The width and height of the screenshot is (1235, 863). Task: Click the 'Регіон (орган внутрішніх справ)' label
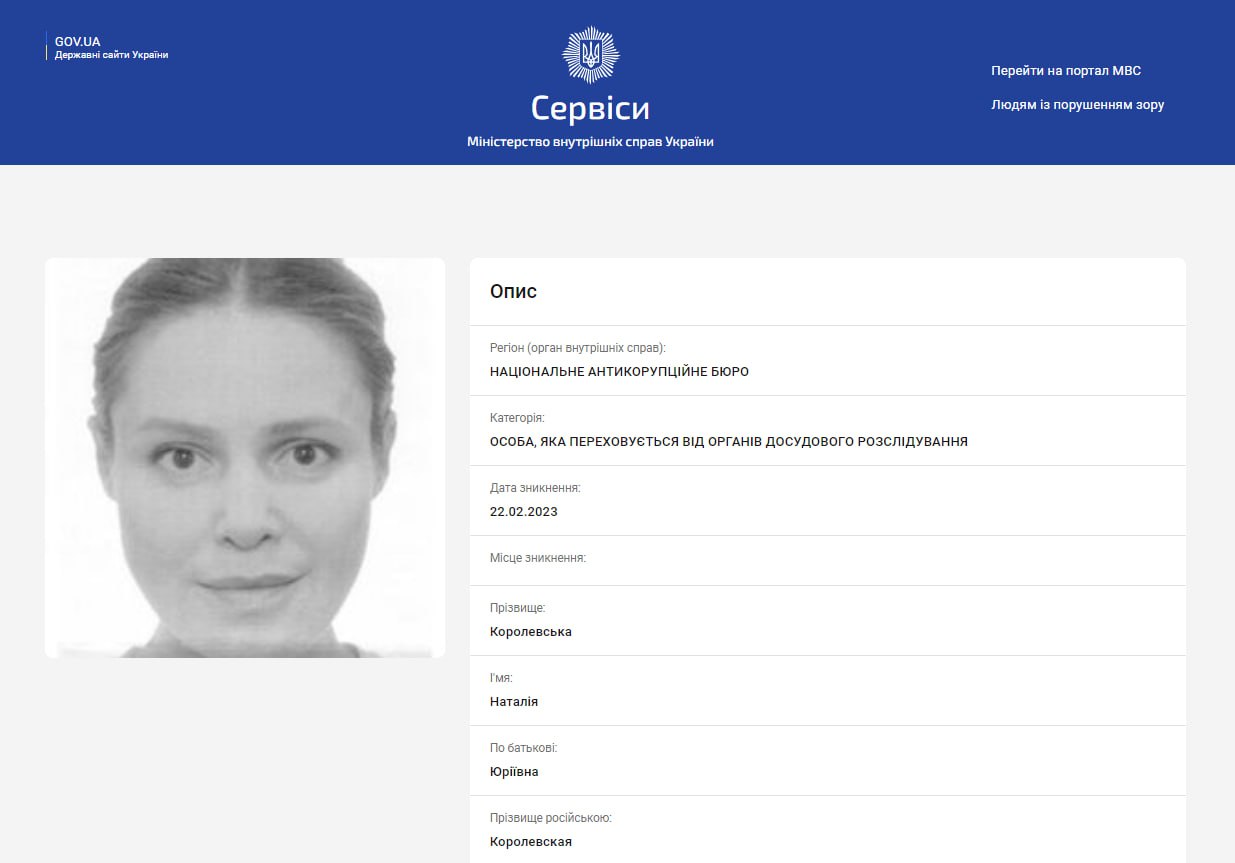point(577,348)
